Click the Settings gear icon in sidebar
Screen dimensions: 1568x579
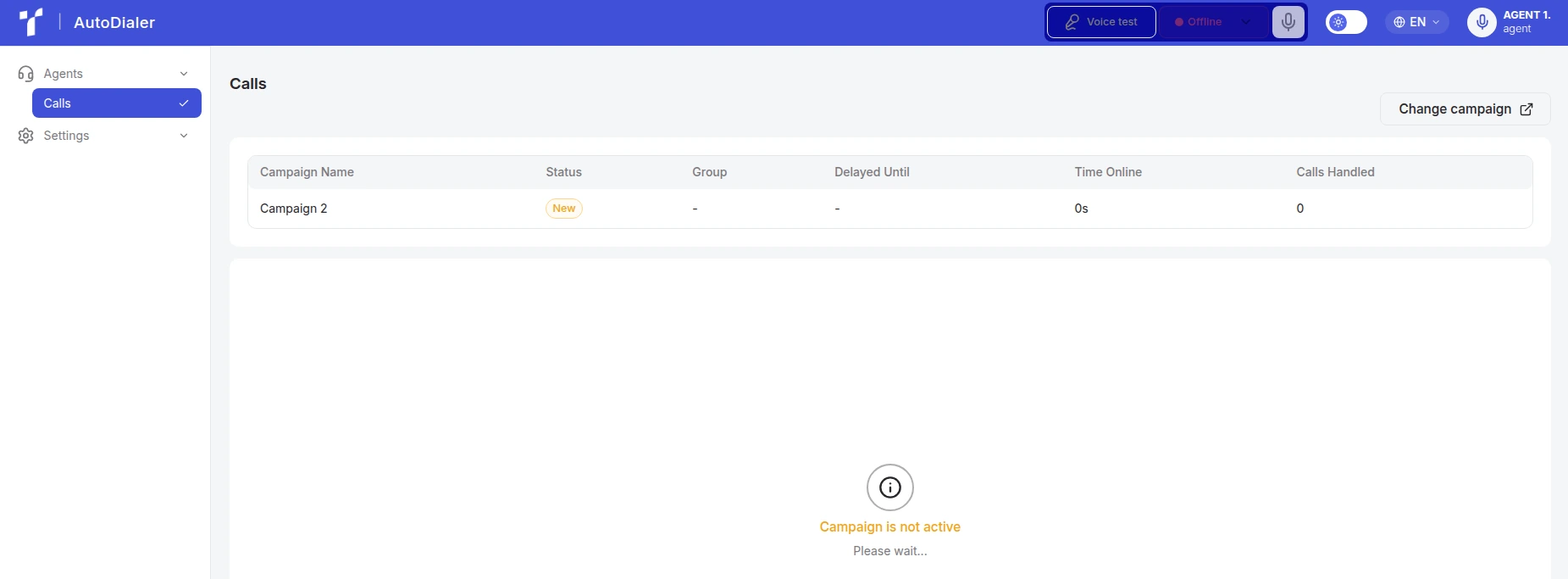(25, 136)
